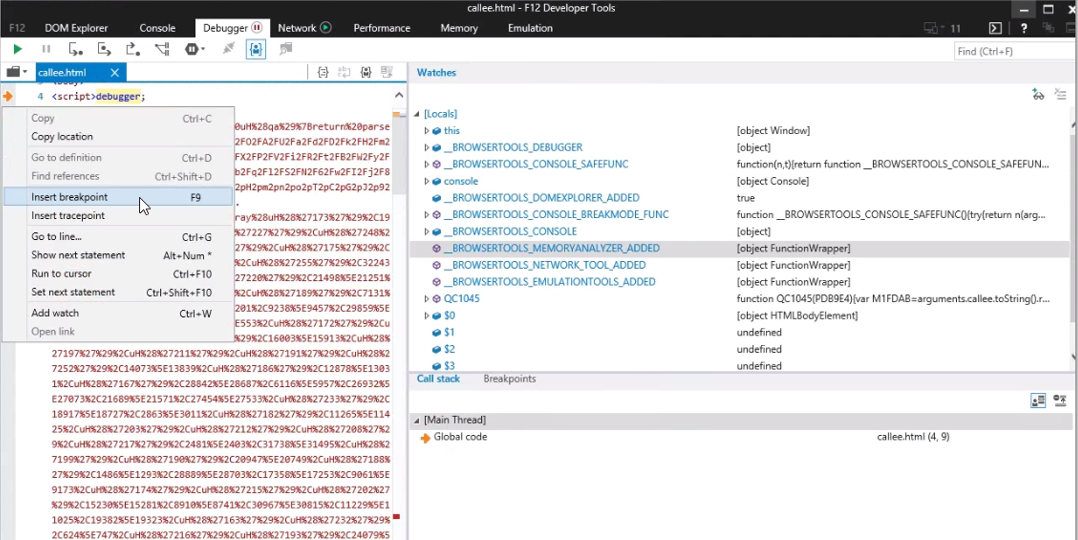This screenshot has width=1078, height=540.
Task: Switch to the Network tab
Action: [x=297, y=28]
